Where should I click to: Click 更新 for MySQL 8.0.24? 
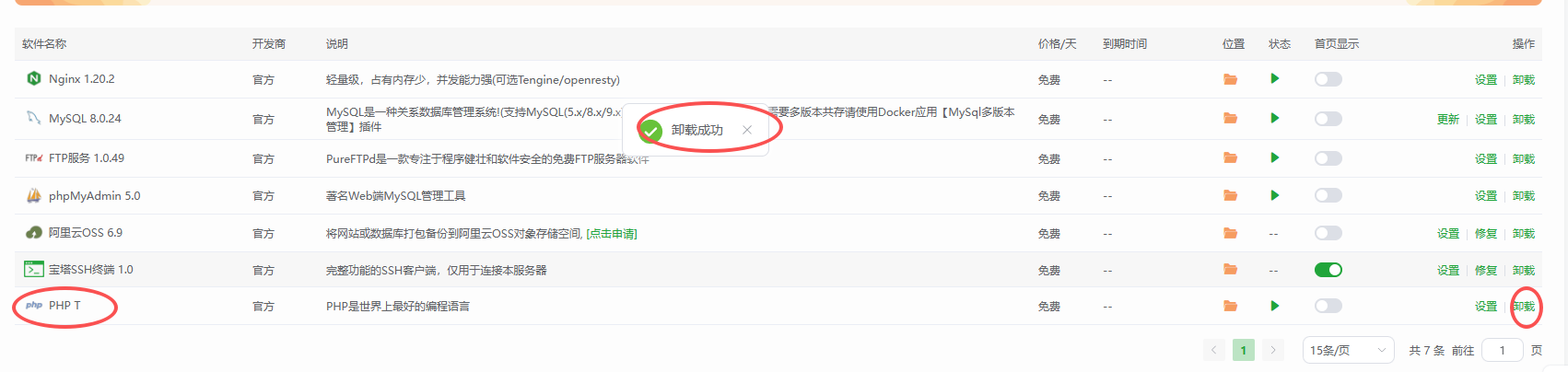(1448, 120)
